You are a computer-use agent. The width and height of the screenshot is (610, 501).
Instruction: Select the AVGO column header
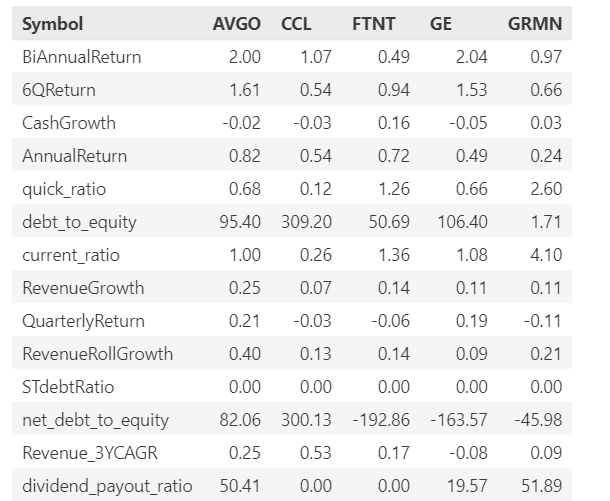coord(237,24)
